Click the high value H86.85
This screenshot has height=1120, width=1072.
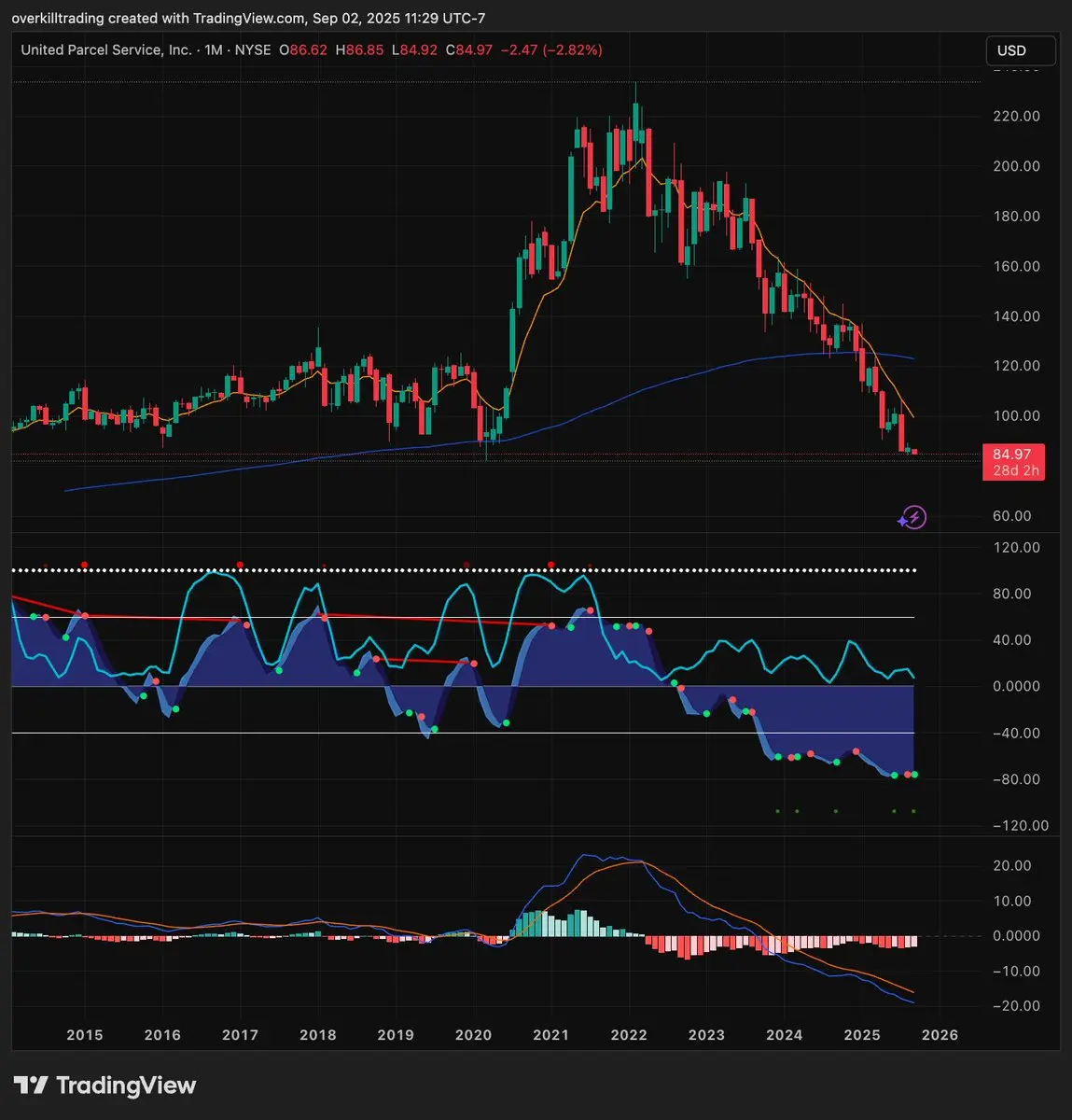(359, 49)
